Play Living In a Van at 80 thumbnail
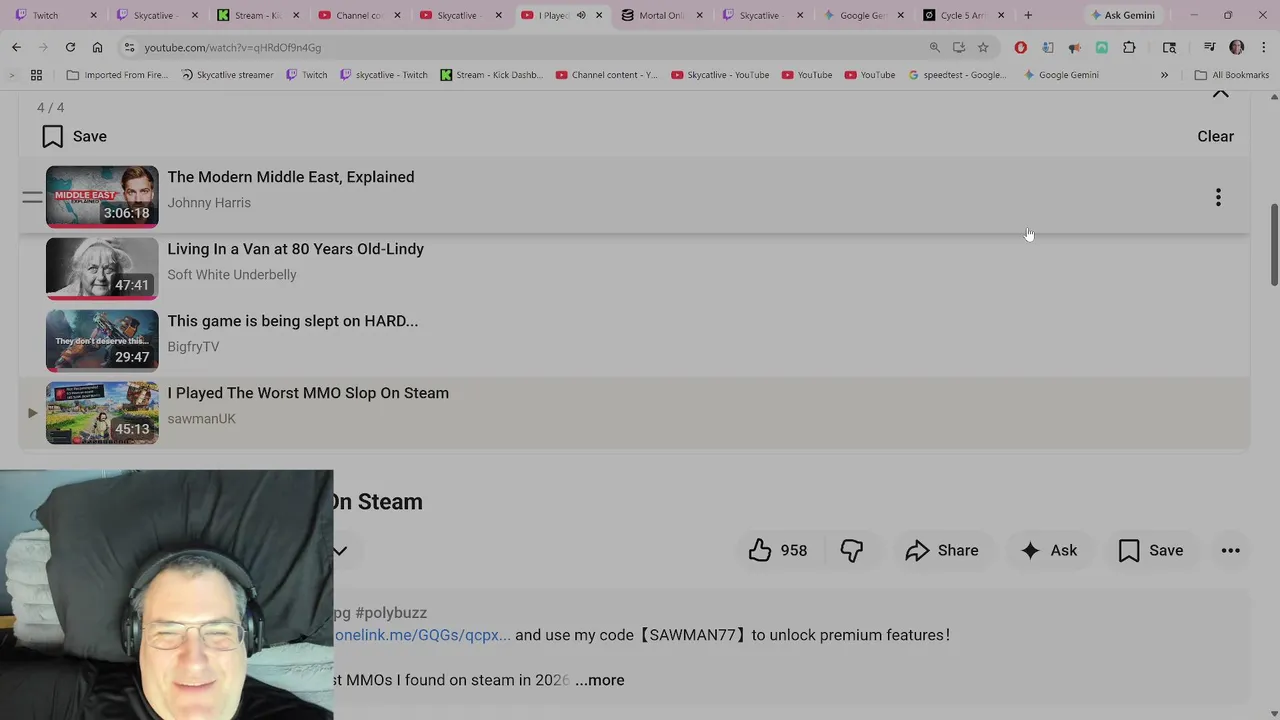 pos(102,268)
